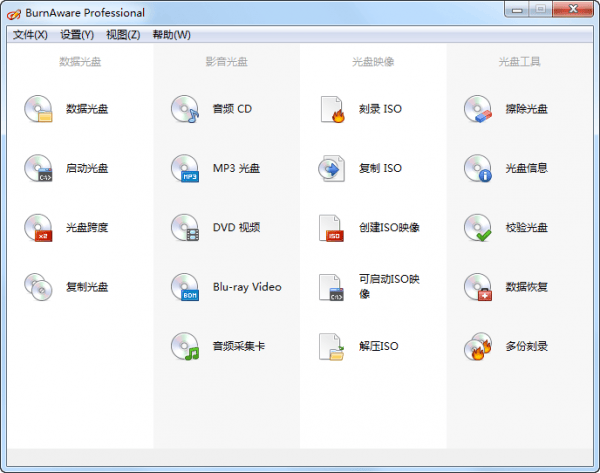Open the 帮助(W) menu

coord(171,35)
